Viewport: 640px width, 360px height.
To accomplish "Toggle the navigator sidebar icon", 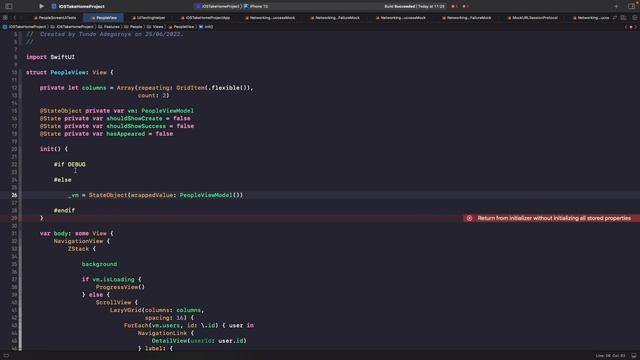I will (9, 6).
